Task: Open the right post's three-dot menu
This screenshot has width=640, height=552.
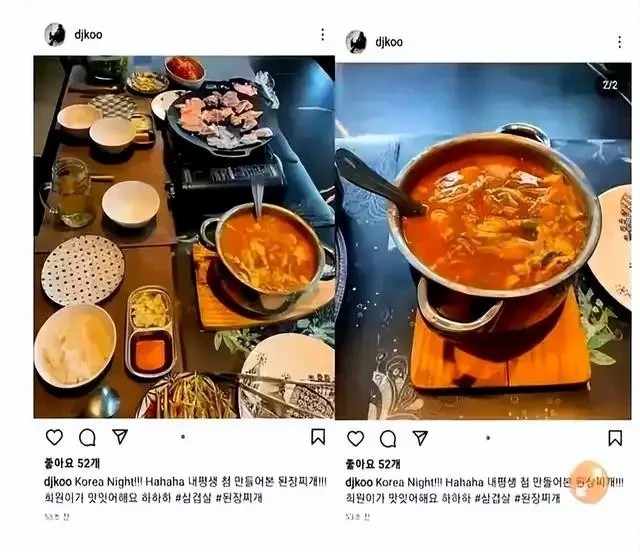Action: (x=620, y=42)
